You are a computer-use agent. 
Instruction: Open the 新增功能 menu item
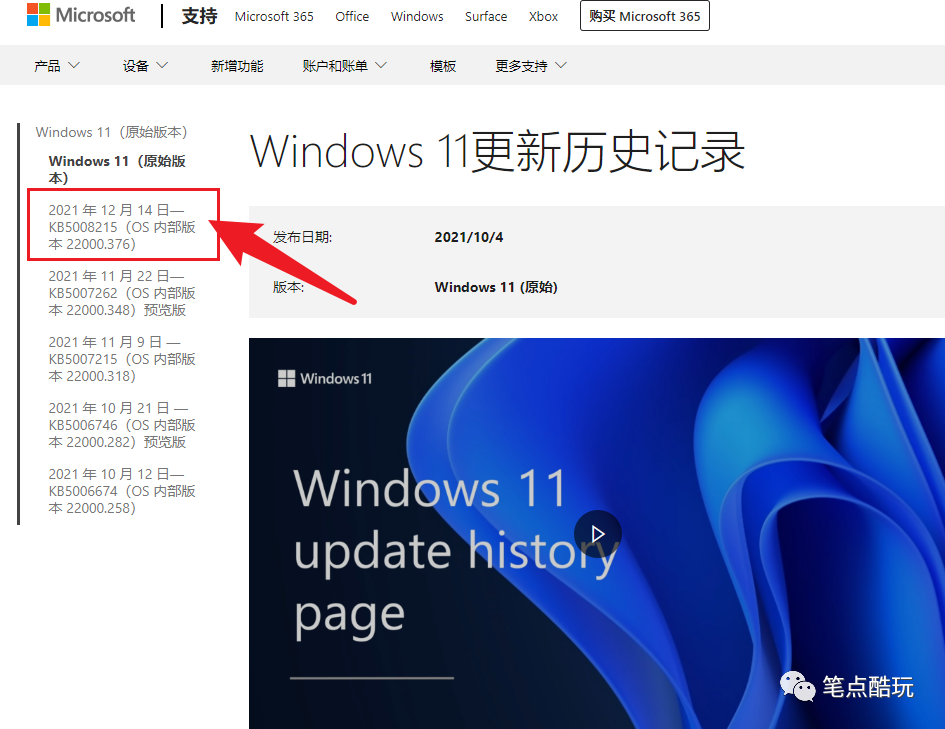click(237, 66)
